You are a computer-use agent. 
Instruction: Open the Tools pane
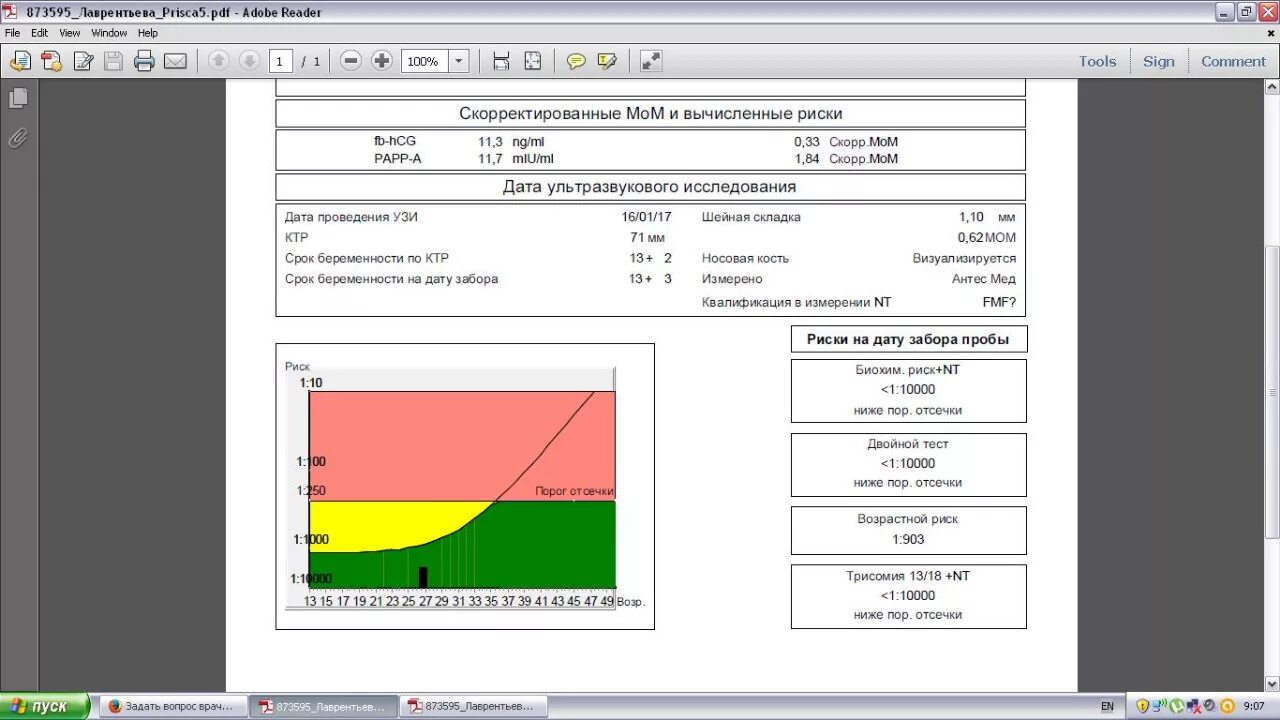click(x=1097, y=61)
